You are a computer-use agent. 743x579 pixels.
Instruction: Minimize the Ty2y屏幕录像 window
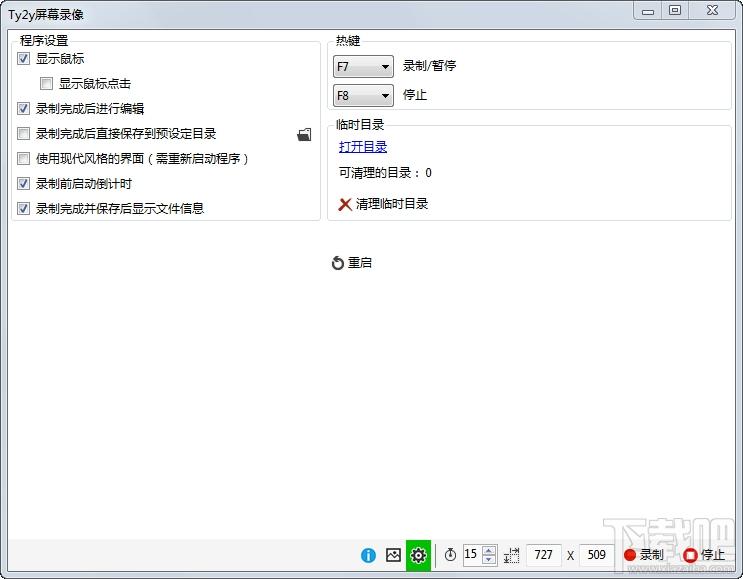[648, 11]
